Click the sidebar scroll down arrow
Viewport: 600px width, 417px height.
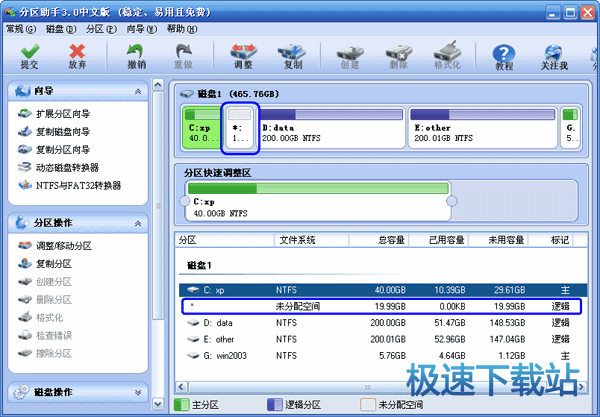pos(158,403)
